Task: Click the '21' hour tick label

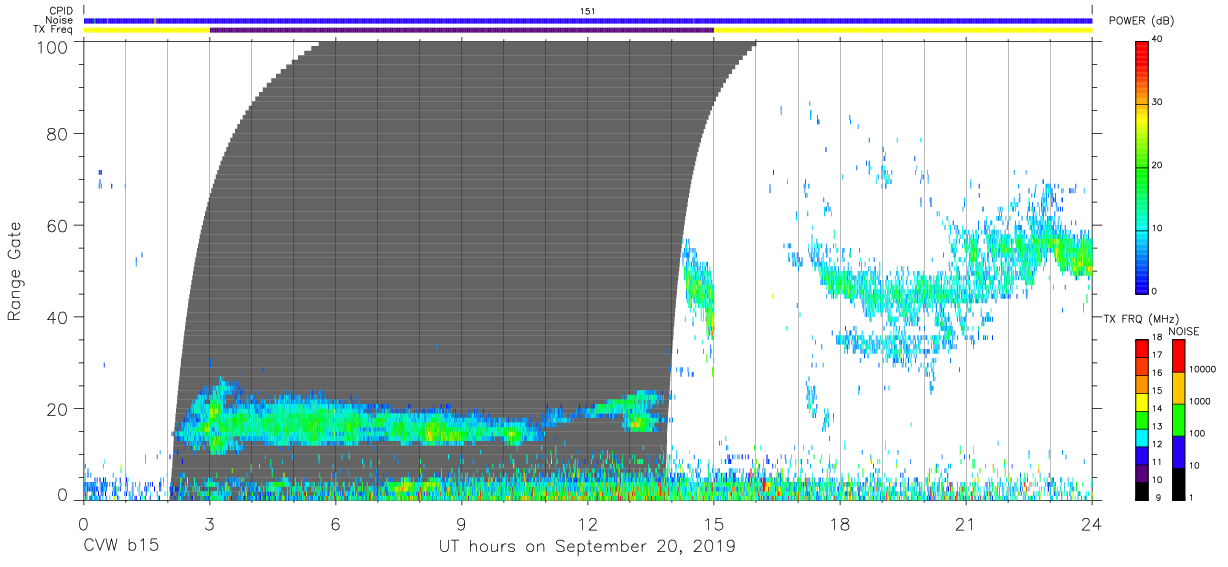Action: (x=966, y=524)
